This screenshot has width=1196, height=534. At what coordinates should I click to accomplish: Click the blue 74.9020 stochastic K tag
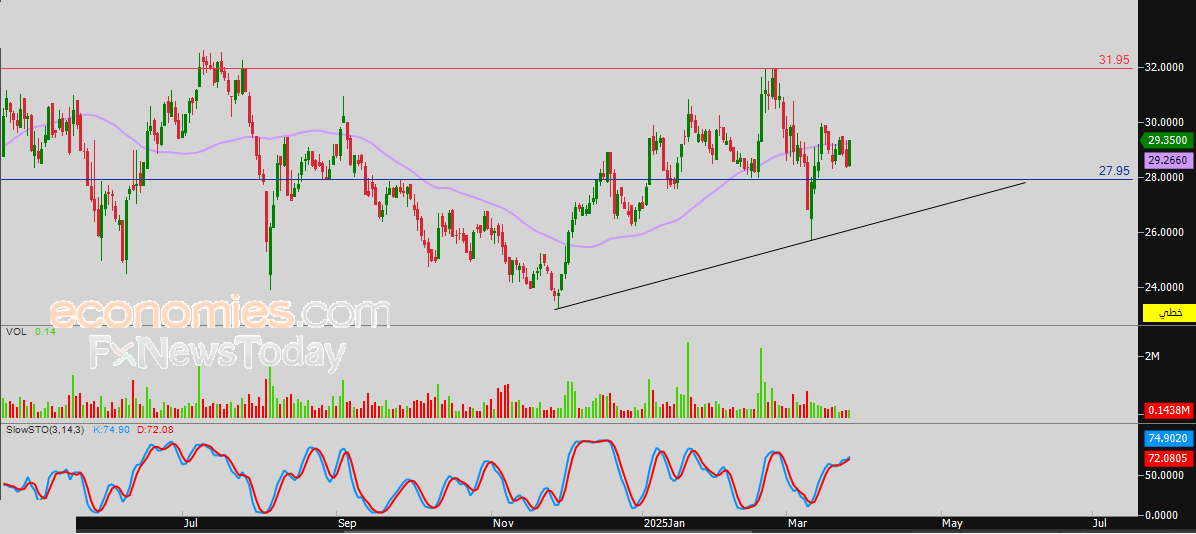point(1168,439)
